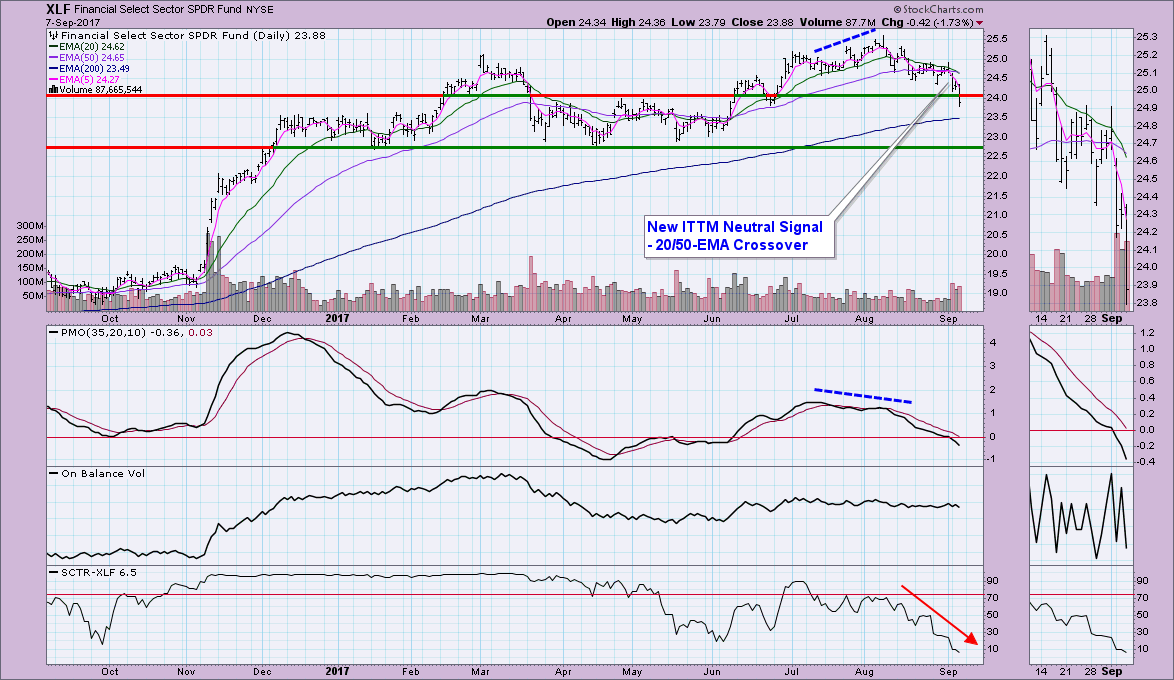Click the 'Low 23.79' quote value

tap(698, 22)
